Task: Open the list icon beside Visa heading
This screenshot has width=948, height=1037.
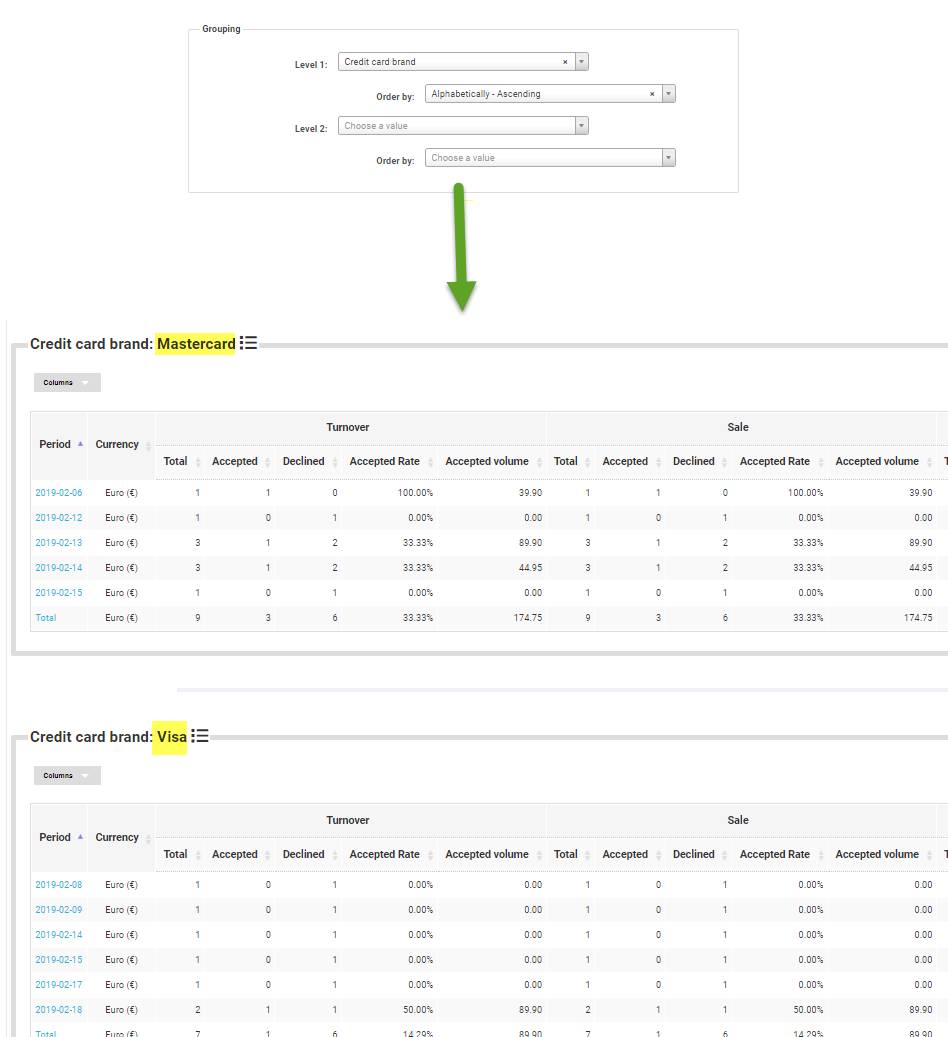Action: click(200, 736)
